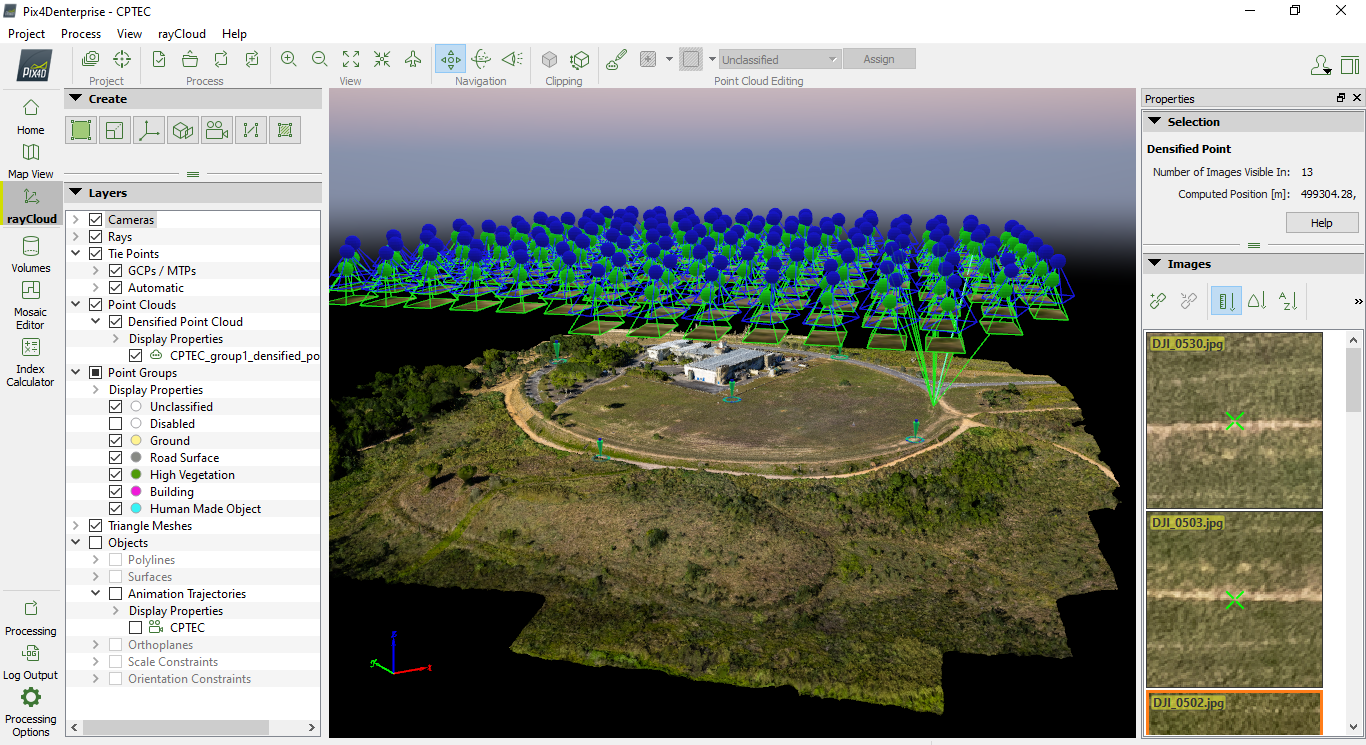Screen dimensions: 1366x745
Task: Select the new video animation camera icon
Action: pos(216,130)
